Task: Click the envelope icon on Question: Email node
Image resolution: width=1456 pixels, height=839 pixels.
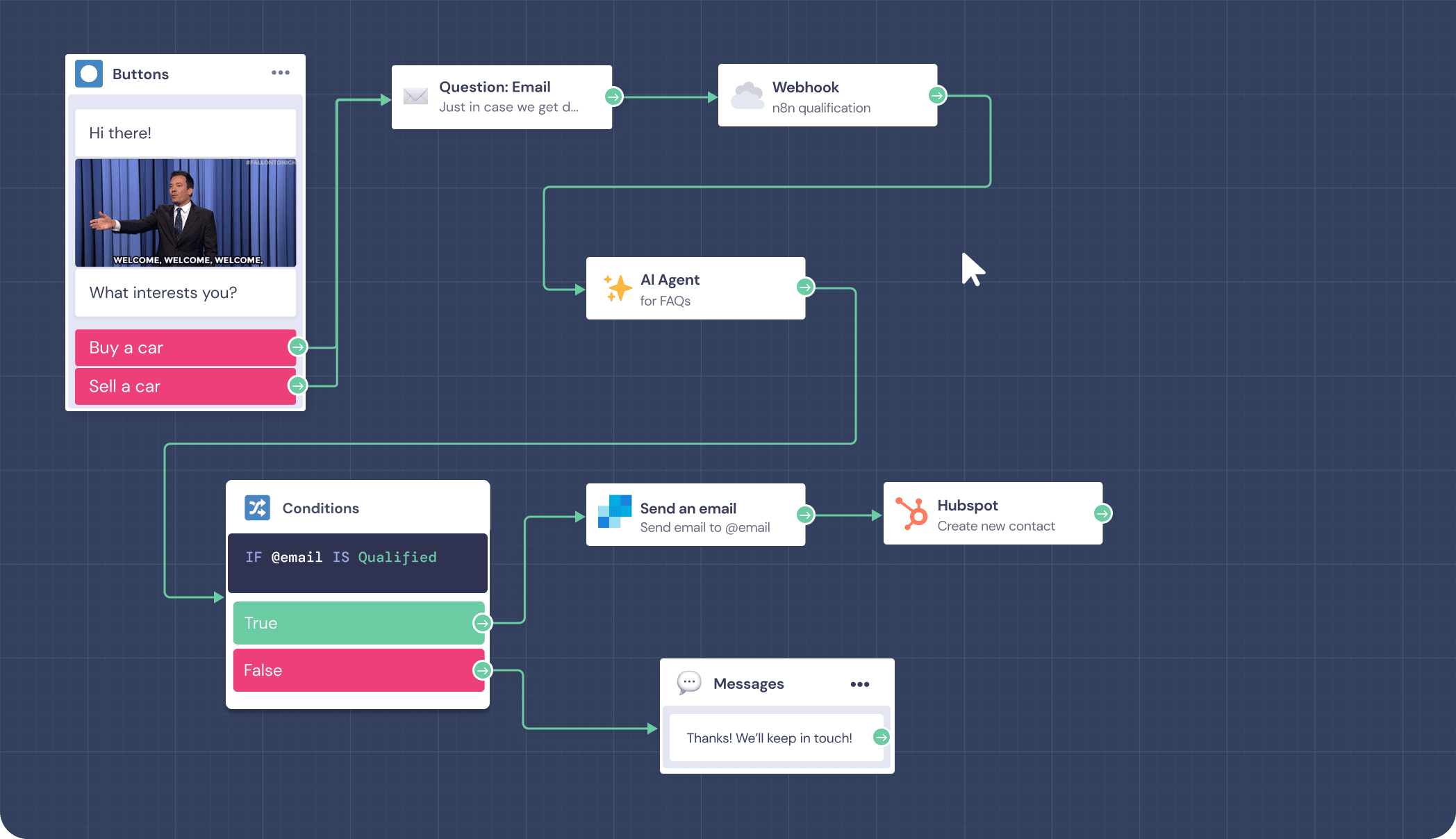Action: [x=415, y=97]
